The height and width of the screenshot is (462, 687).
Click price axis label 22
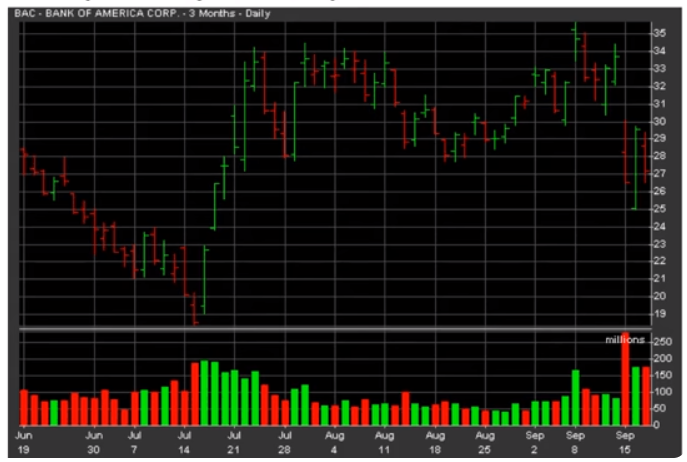660,261
